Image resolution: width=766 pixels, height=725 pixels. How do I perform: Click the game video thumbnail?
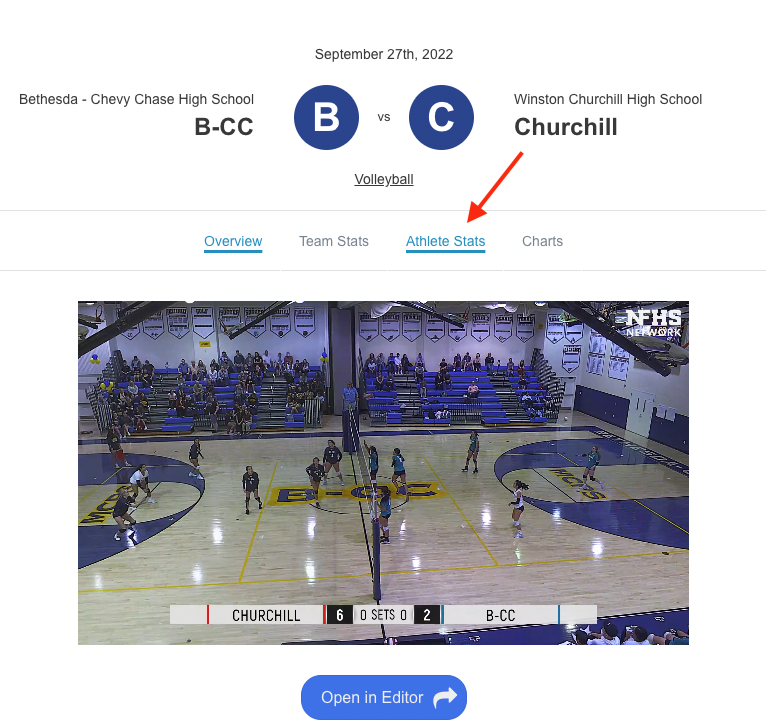pos(383,473)
